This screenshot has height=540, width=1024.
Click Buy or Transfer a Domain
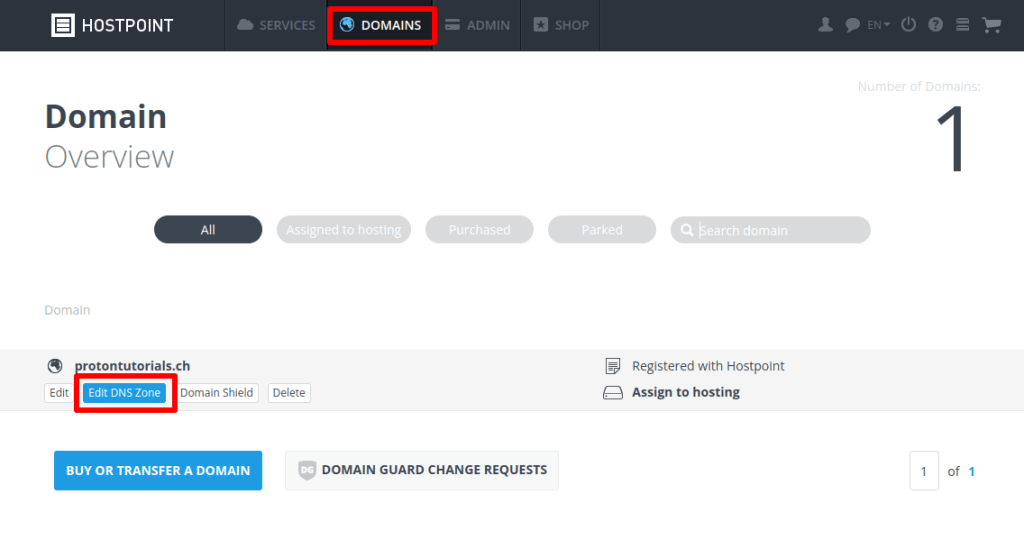coord(158,470)
